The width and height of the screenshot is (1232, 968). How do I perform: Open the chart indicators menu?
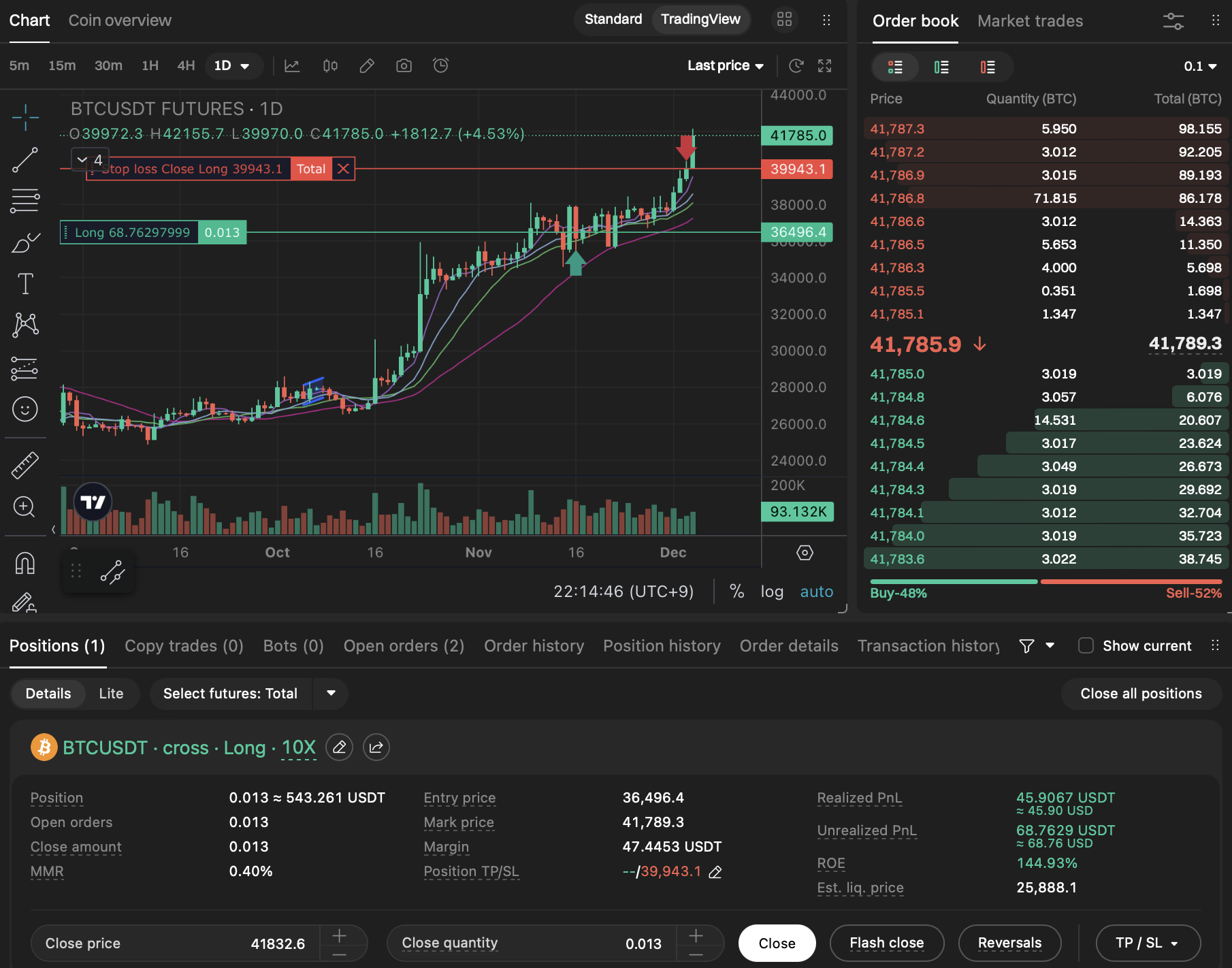click(292, 66)
